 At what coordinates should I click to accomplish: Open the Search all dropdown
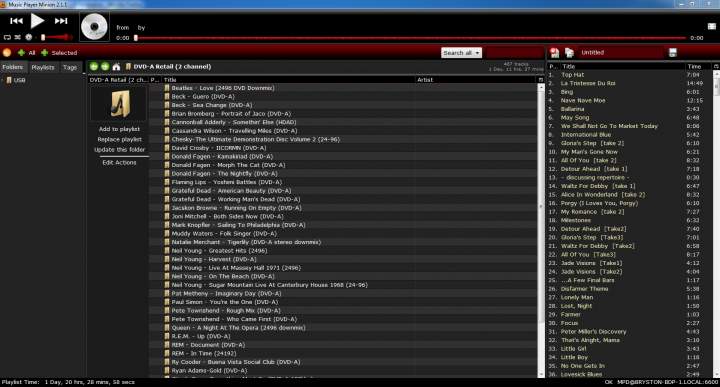click(461, 53)
